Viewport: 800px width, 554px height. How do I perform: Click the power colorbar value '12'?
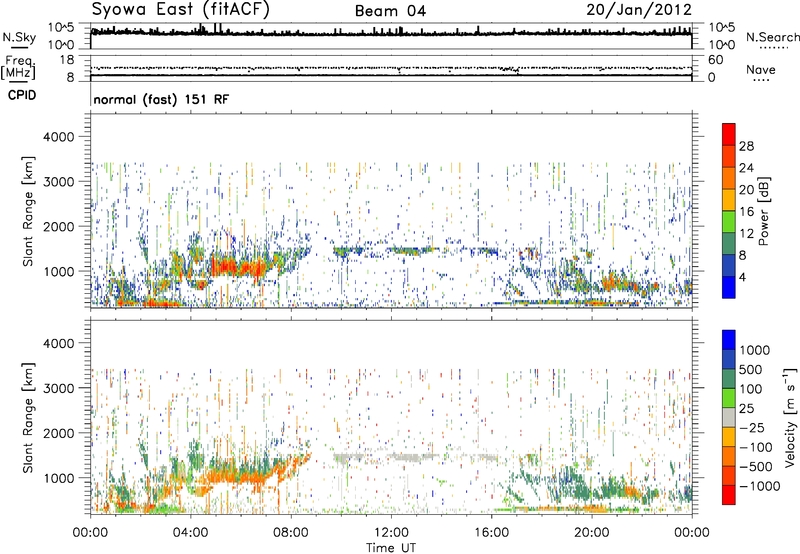[x=746, y=234]
